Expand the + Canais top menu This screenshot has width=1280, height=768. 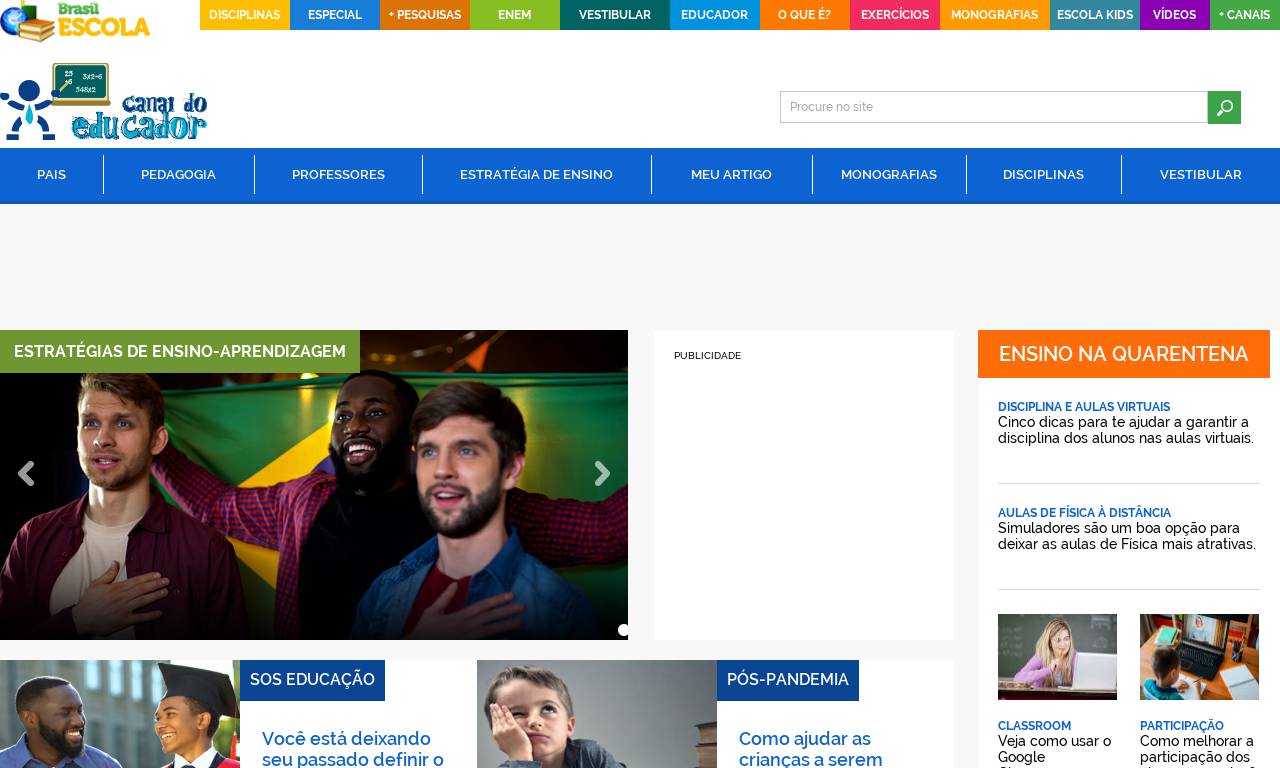[x=1244, y=15]
